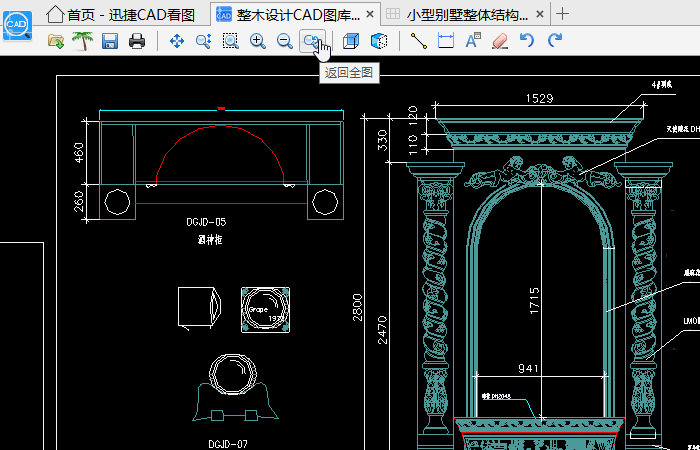Click the return to full view icon

click(312, 41)
